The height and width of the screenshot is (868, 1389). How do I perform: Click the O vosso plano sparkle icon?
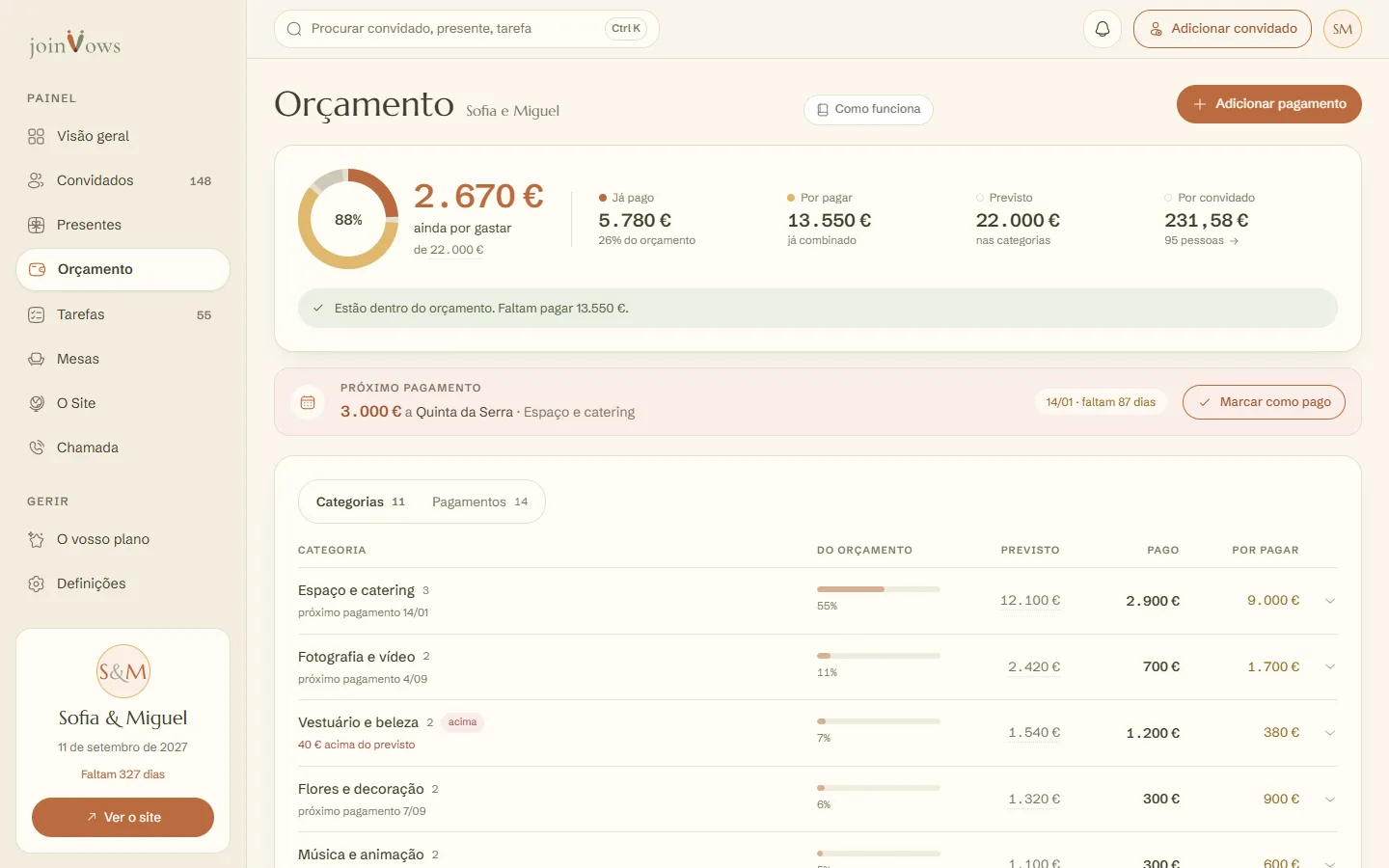(36, 539)
